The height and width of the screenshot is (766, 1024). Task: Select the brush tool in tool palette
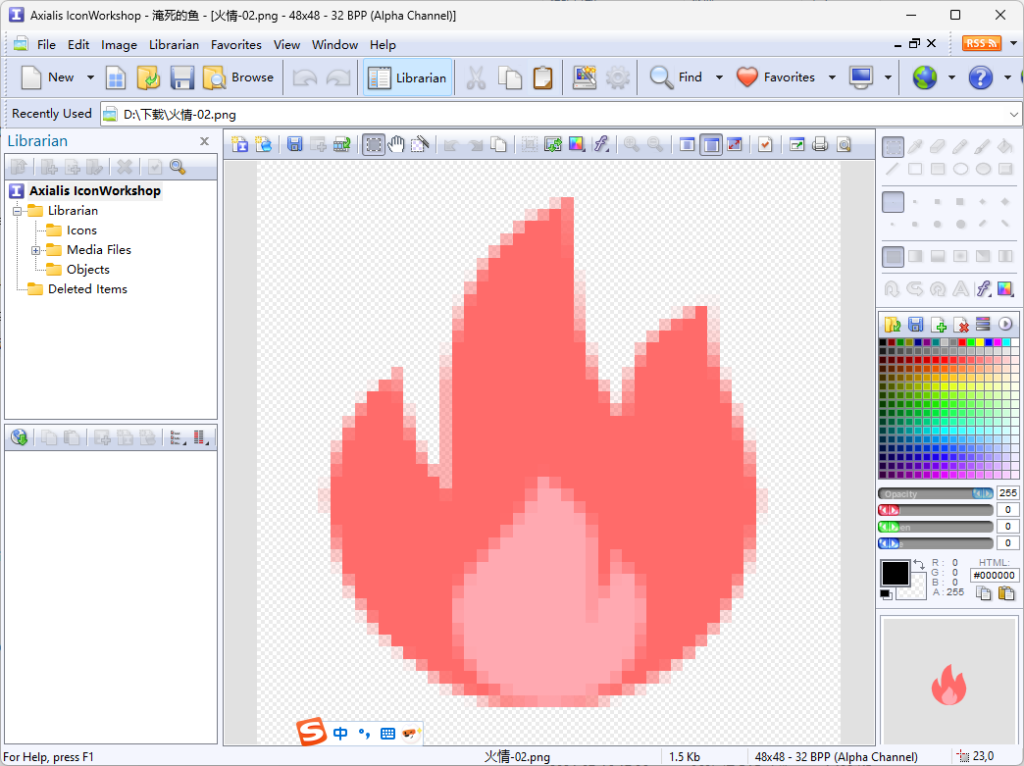coord(983,146)
